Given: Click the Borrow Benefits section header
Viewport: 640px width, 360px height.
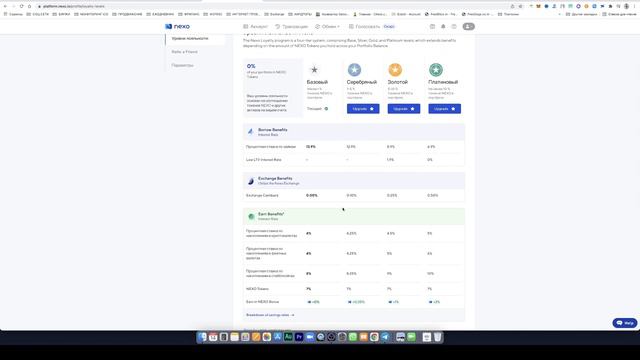Looking at the screenshot, I should click(x=354, y=132).
